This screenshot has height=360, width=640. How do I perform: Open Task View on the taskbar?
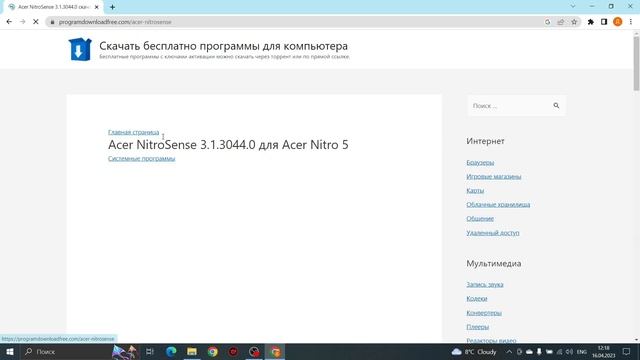click(150, 351)
